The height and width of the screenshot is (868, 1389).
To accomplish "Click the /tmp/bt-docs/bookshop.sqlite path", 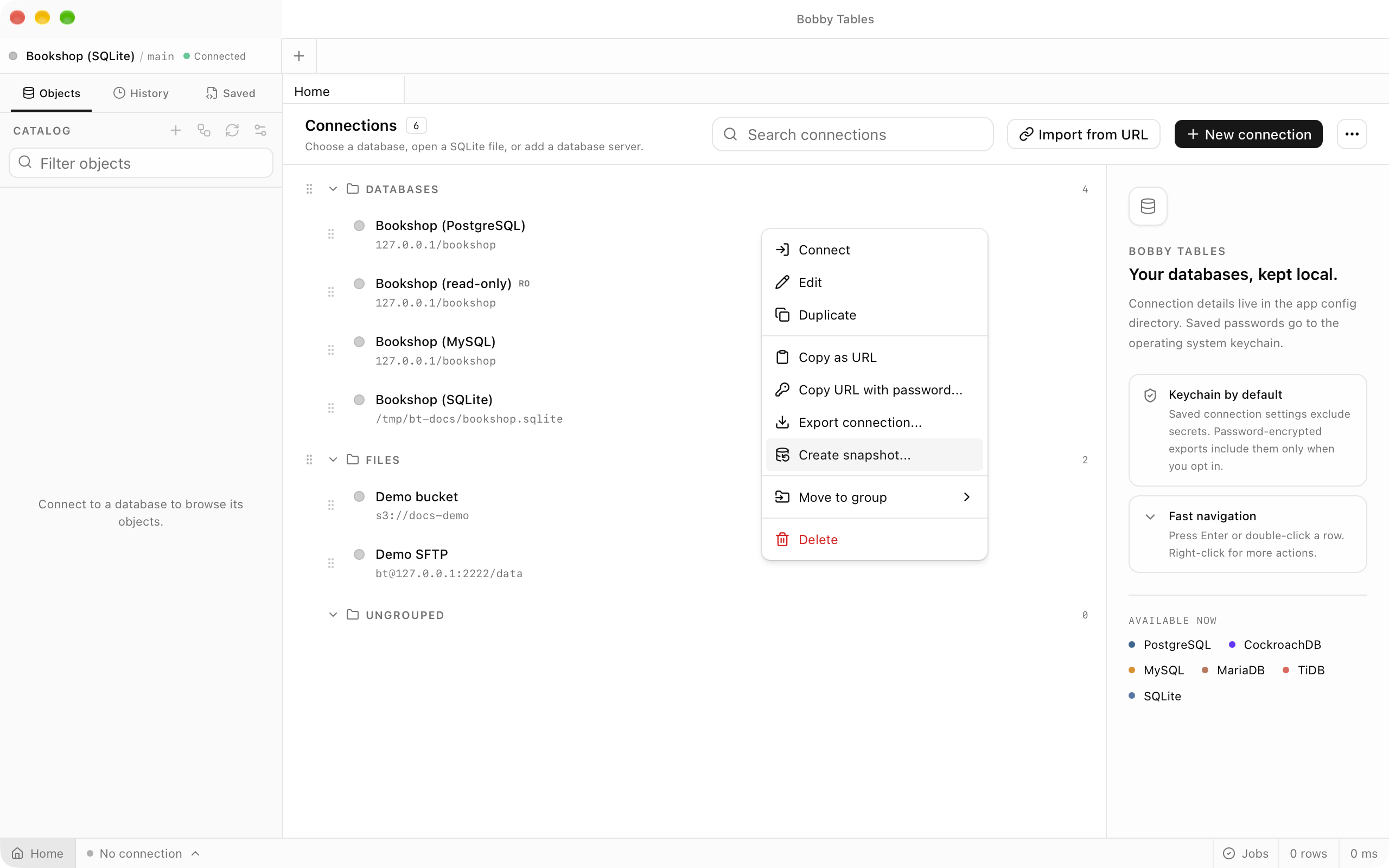I will coord(469,419).
